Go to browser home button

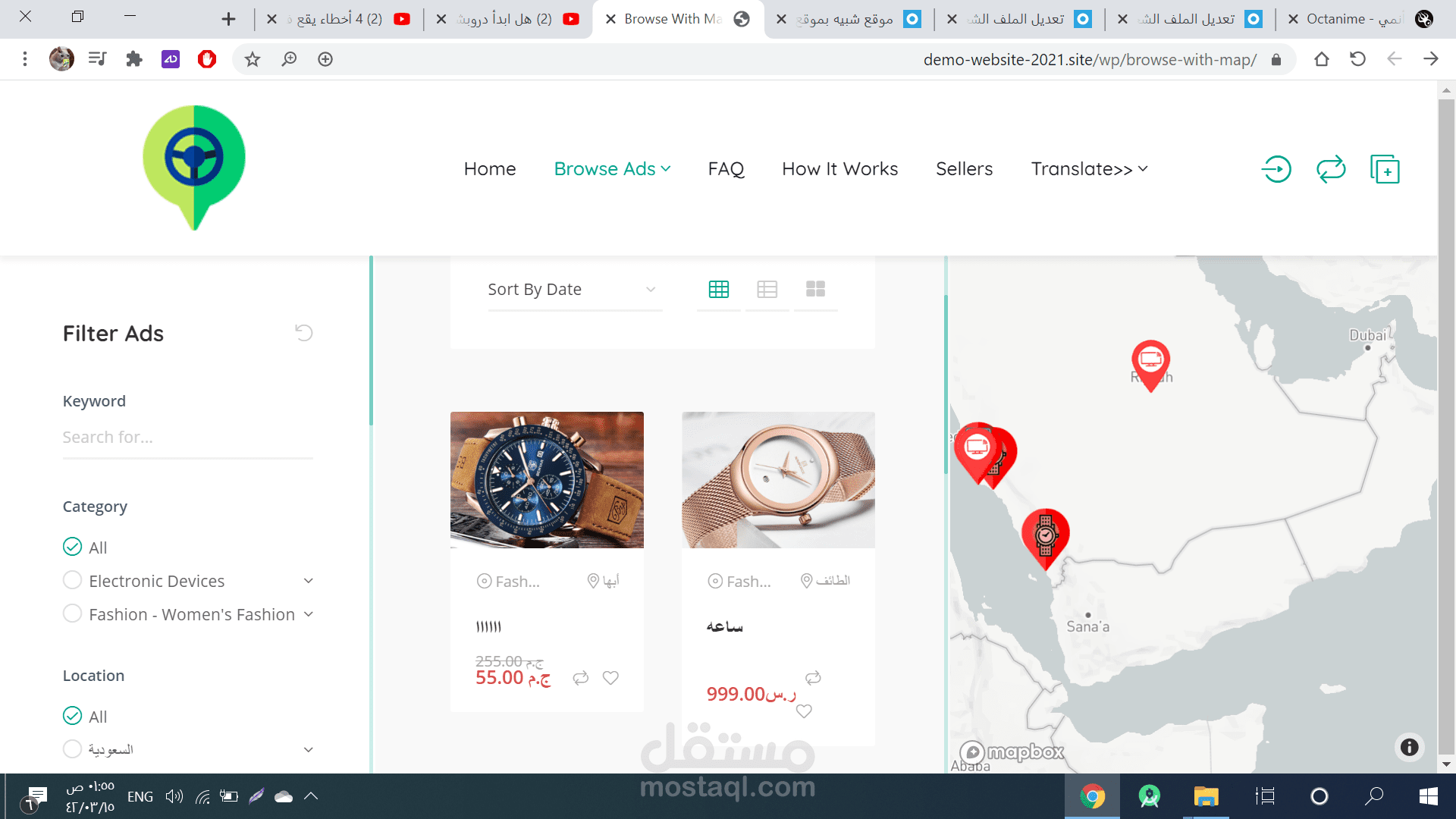(x=1322, y=59)
